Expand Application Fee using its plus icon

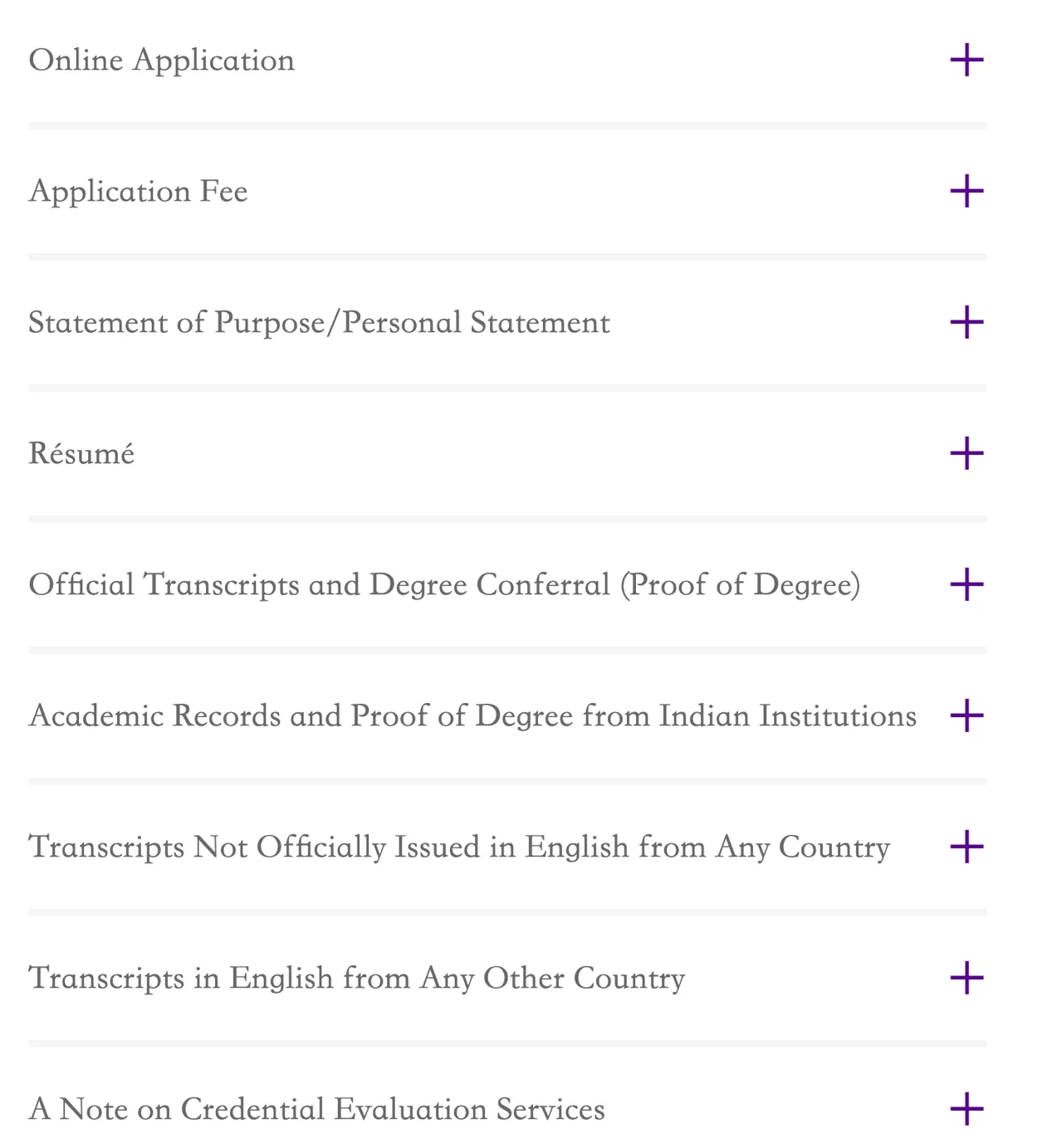pos(966,192)
